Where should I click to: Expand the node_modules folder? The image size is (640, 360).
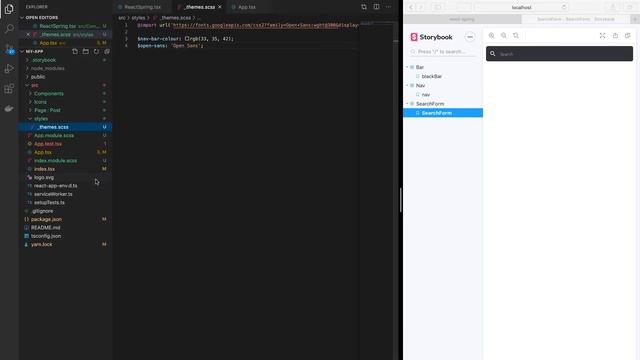point(47,69)
